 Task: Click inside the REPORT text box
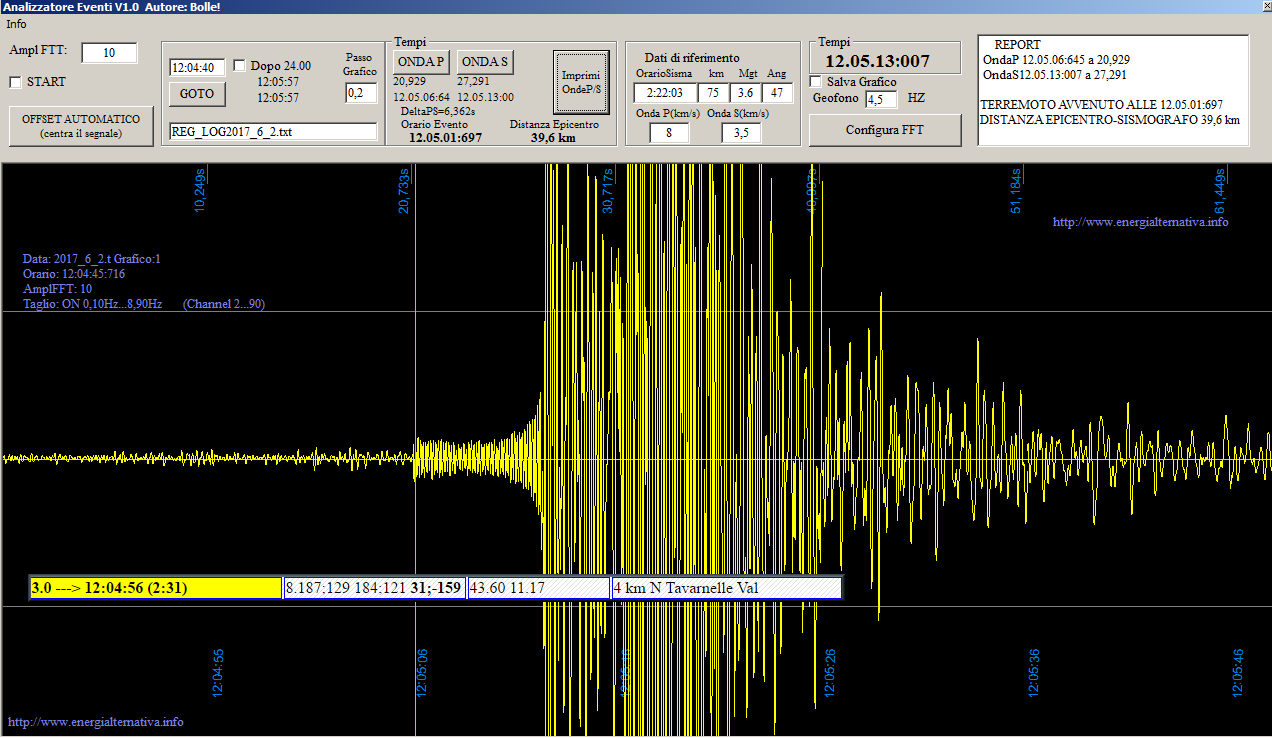tap(1113, 89)
